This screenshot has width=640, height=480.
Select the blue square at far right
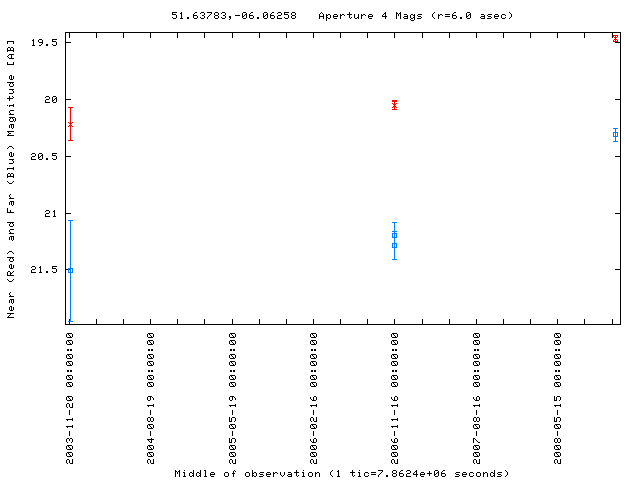point(616,135)
